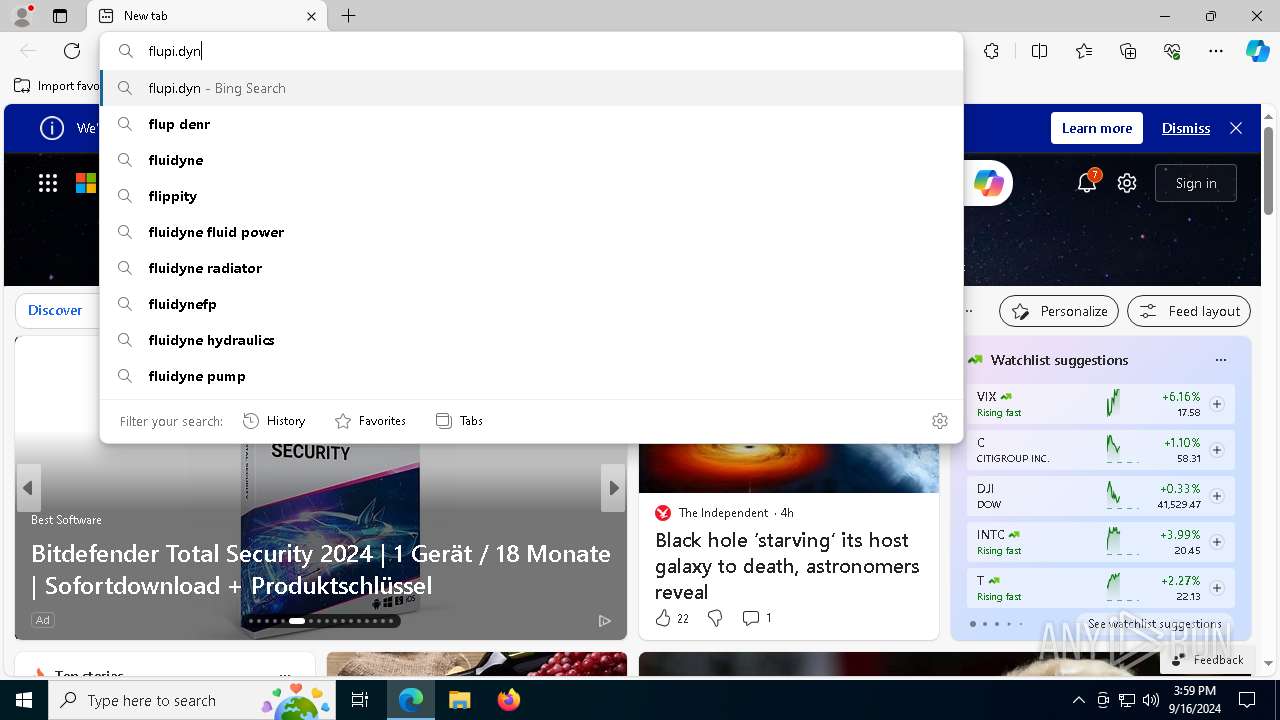Open Collections icon
The image size is (1280, 720).
coord(1128,51)
